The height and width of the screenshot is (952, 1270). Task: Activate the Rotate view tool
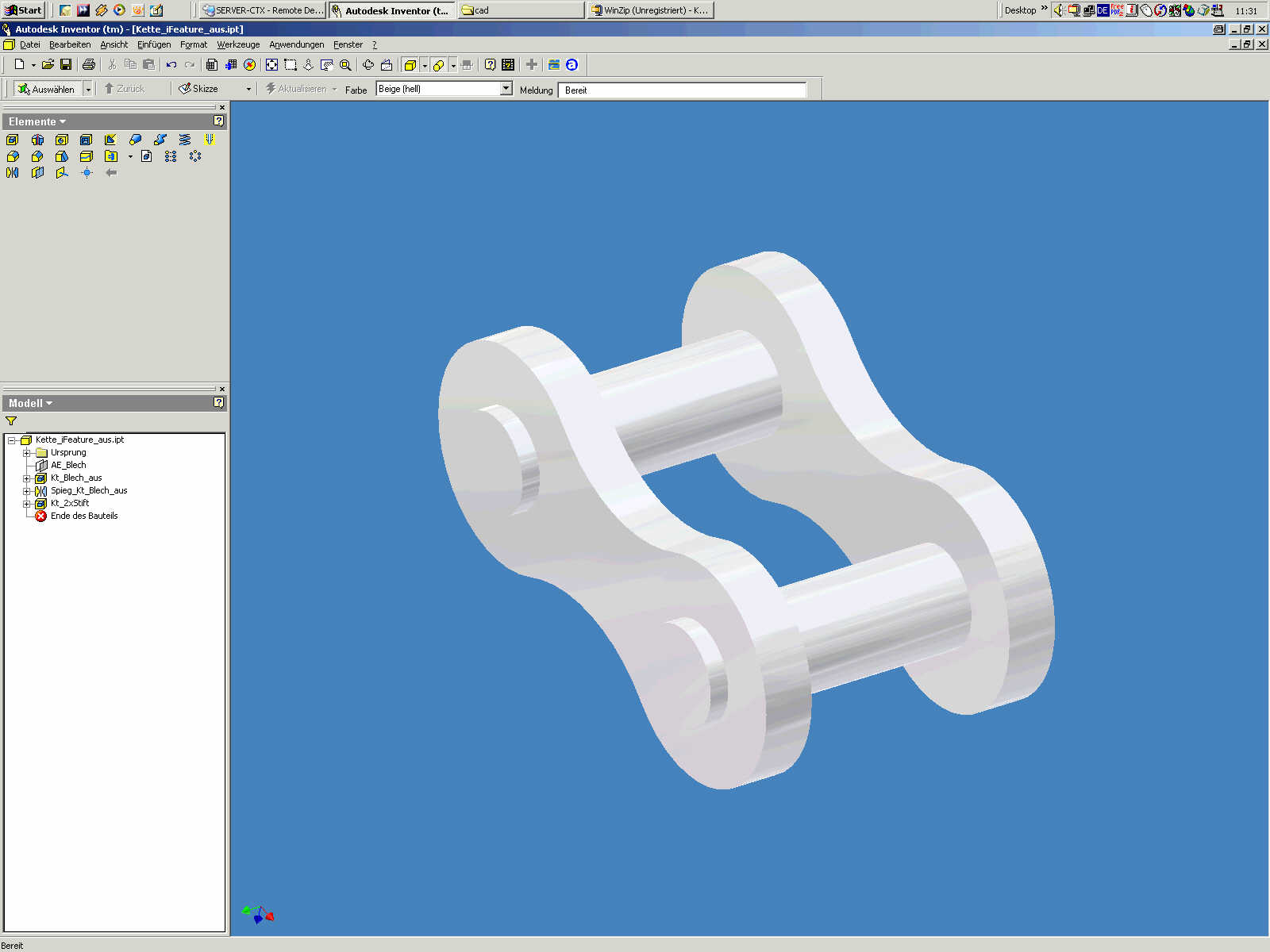pos(368,65)
